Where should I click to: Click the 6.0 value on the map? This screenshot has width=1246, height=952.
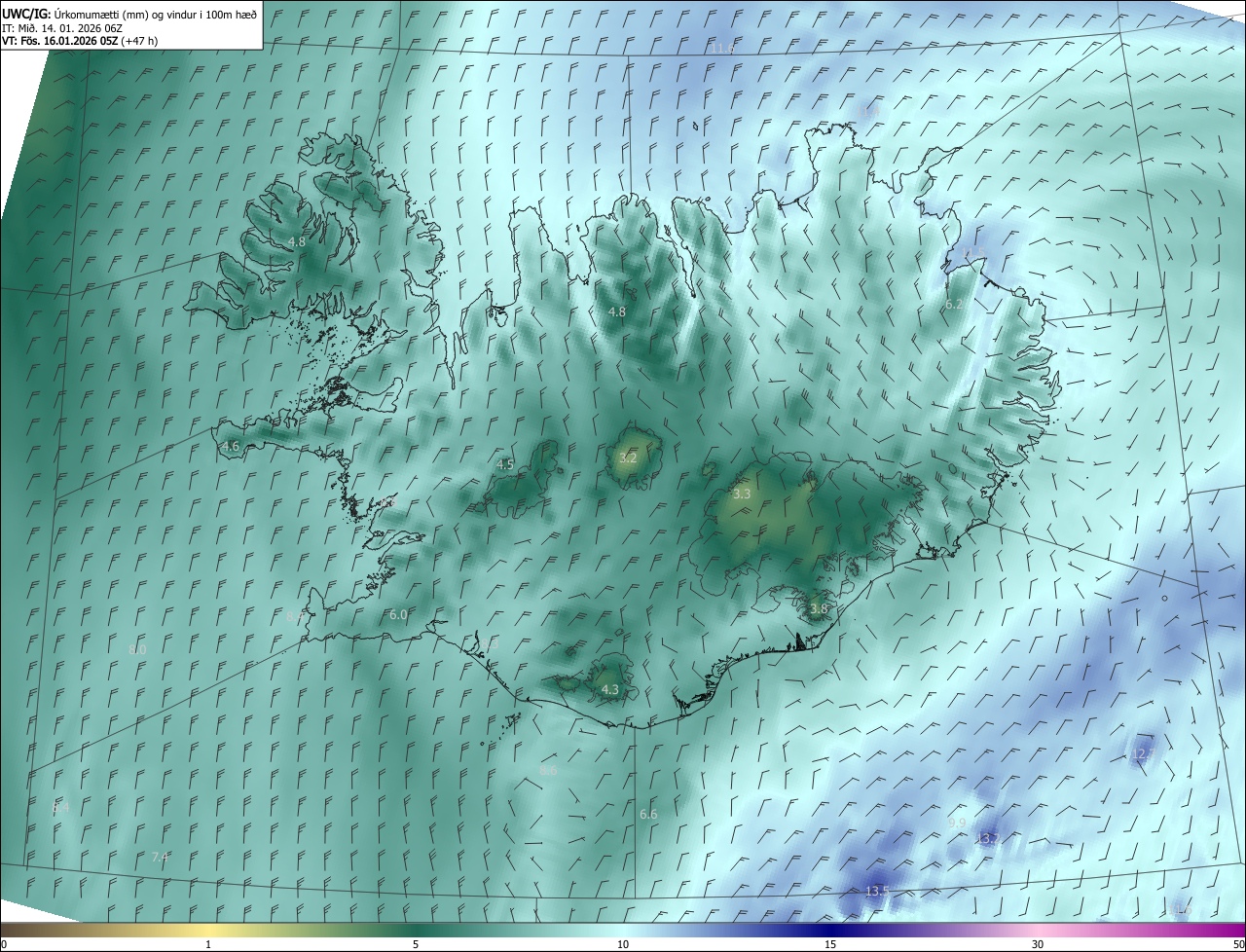tap(398, 615)
